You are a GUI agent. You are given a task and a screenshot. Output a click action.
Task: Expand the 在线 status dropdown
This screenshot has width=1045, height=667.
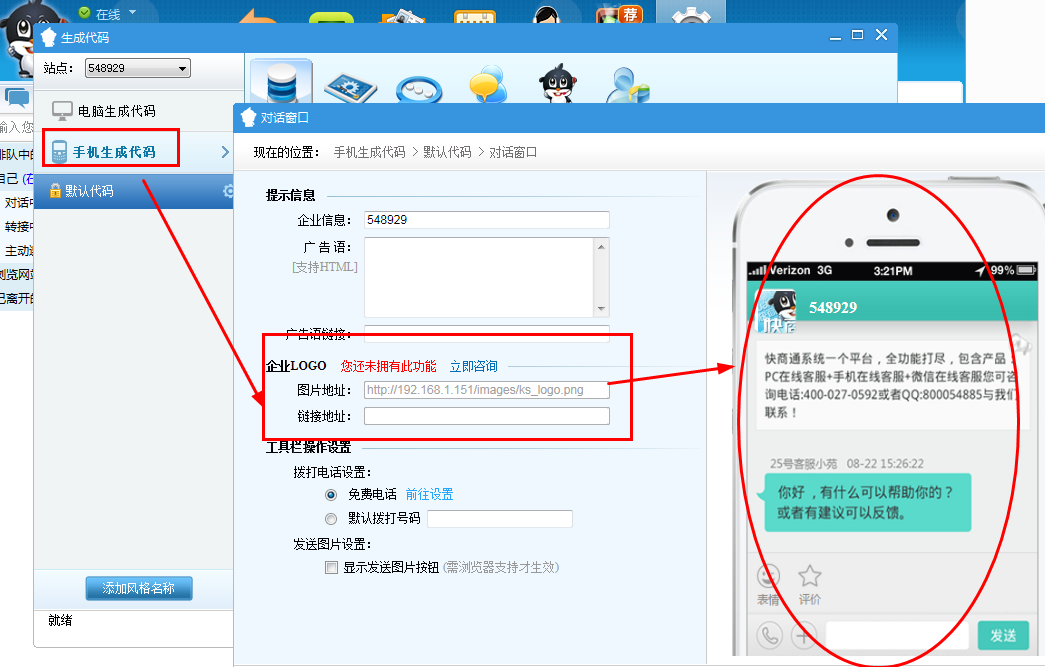point(131,14)
